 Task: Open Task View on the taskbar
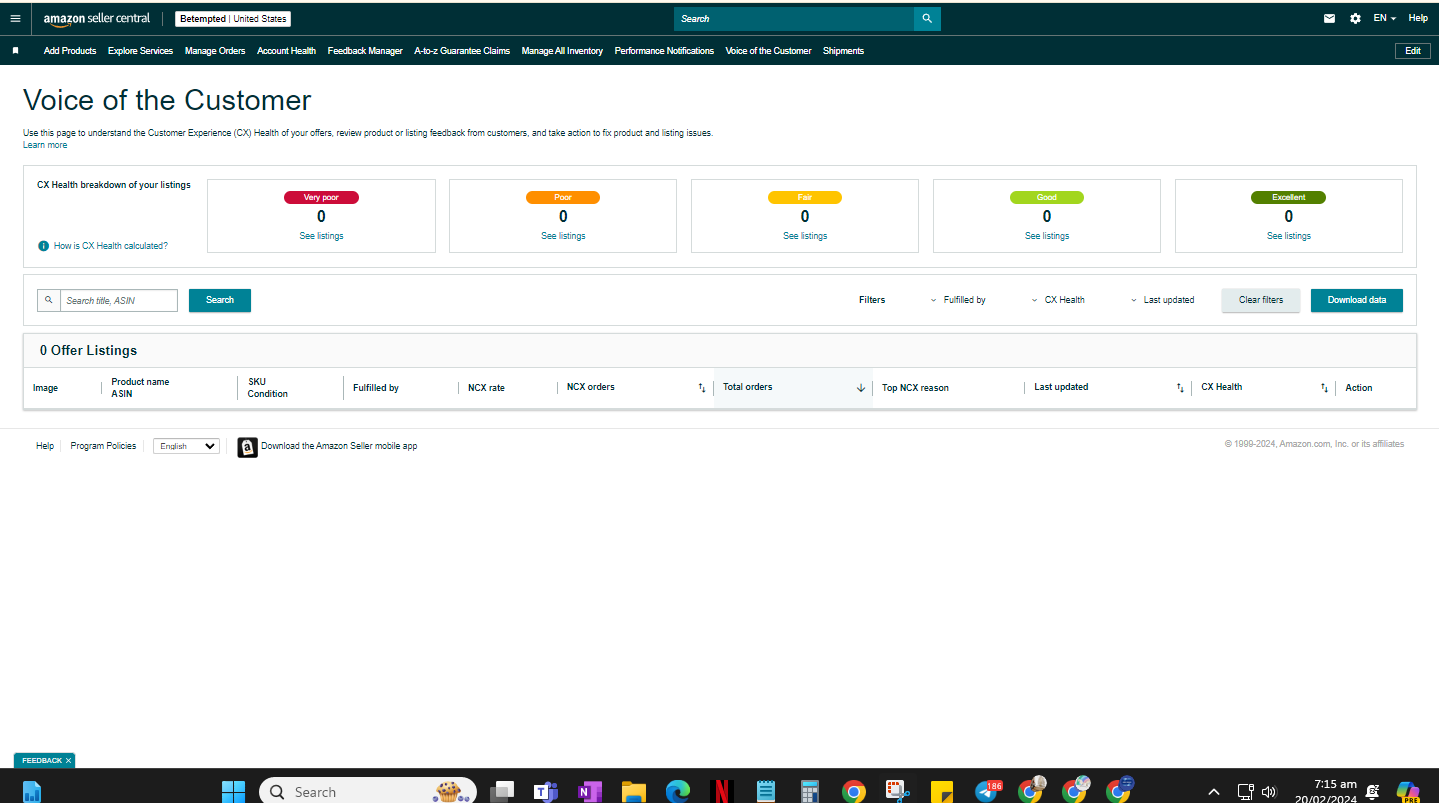[502, 791]
